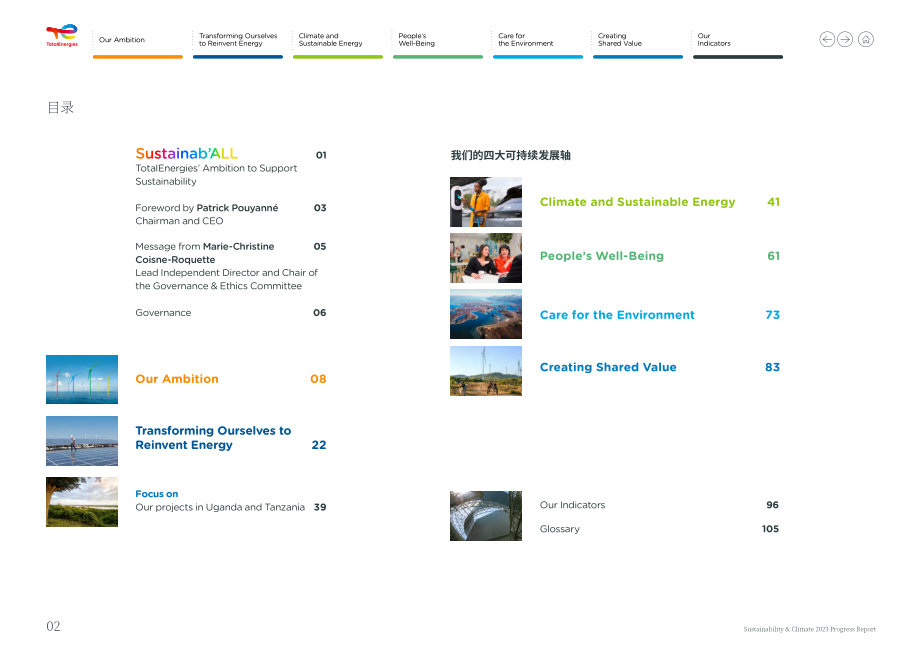The image size is (920, 651).
Task: Open Focus on Uganda and Tanzania entry
Action: (220, 501)
